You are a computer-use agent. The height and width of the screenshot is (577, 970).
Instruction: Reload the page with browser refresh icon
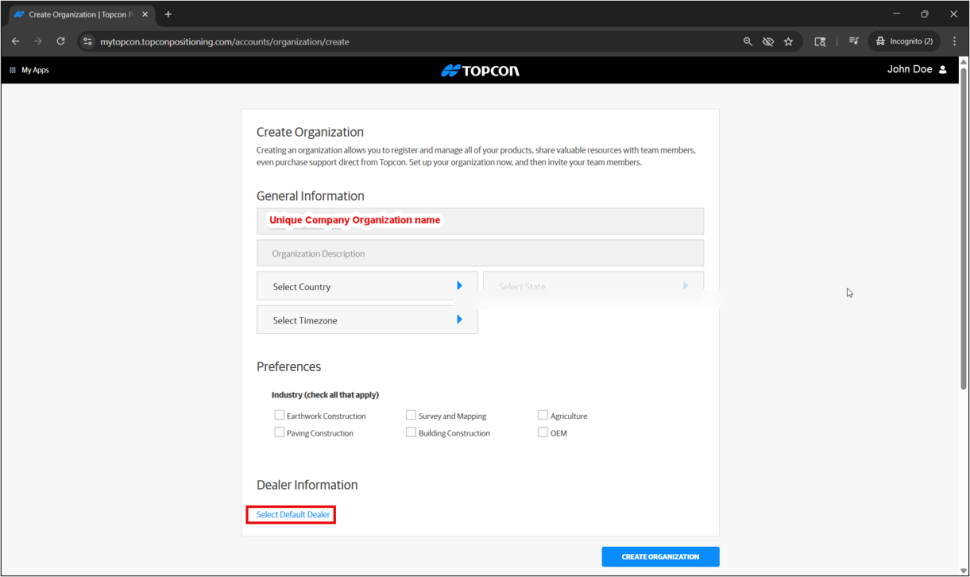[61, 42]
